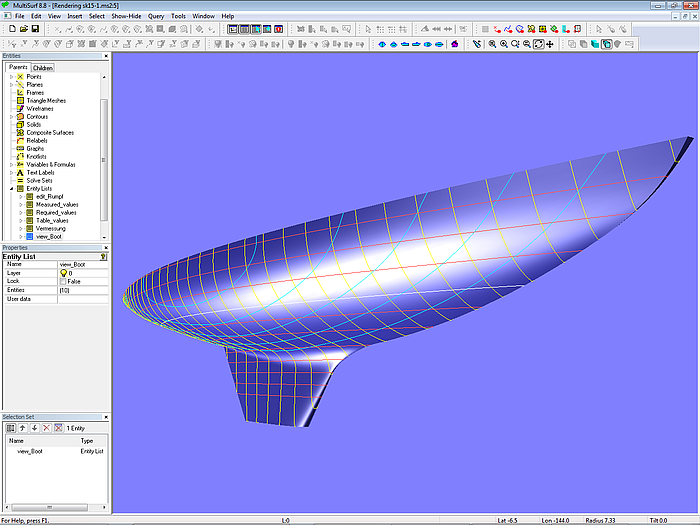Image resolution: width=700 pixels, height=525 pixels.
Task: Click the Zoom to Fit icon
Action: (x=538, y=44)
